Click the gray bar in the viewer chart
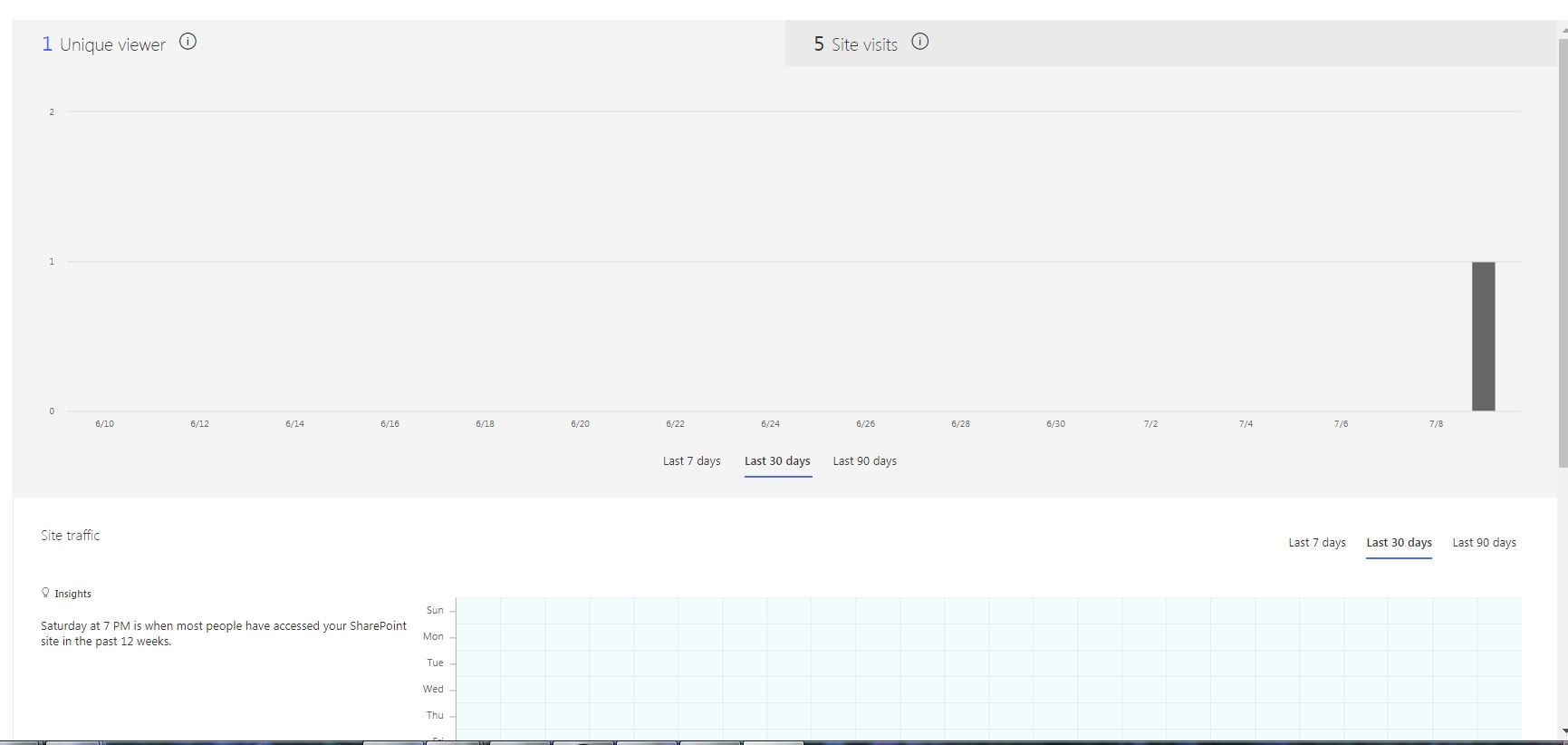The image size is (1568, 745). pyautogui.click(x=1483, y=336)
